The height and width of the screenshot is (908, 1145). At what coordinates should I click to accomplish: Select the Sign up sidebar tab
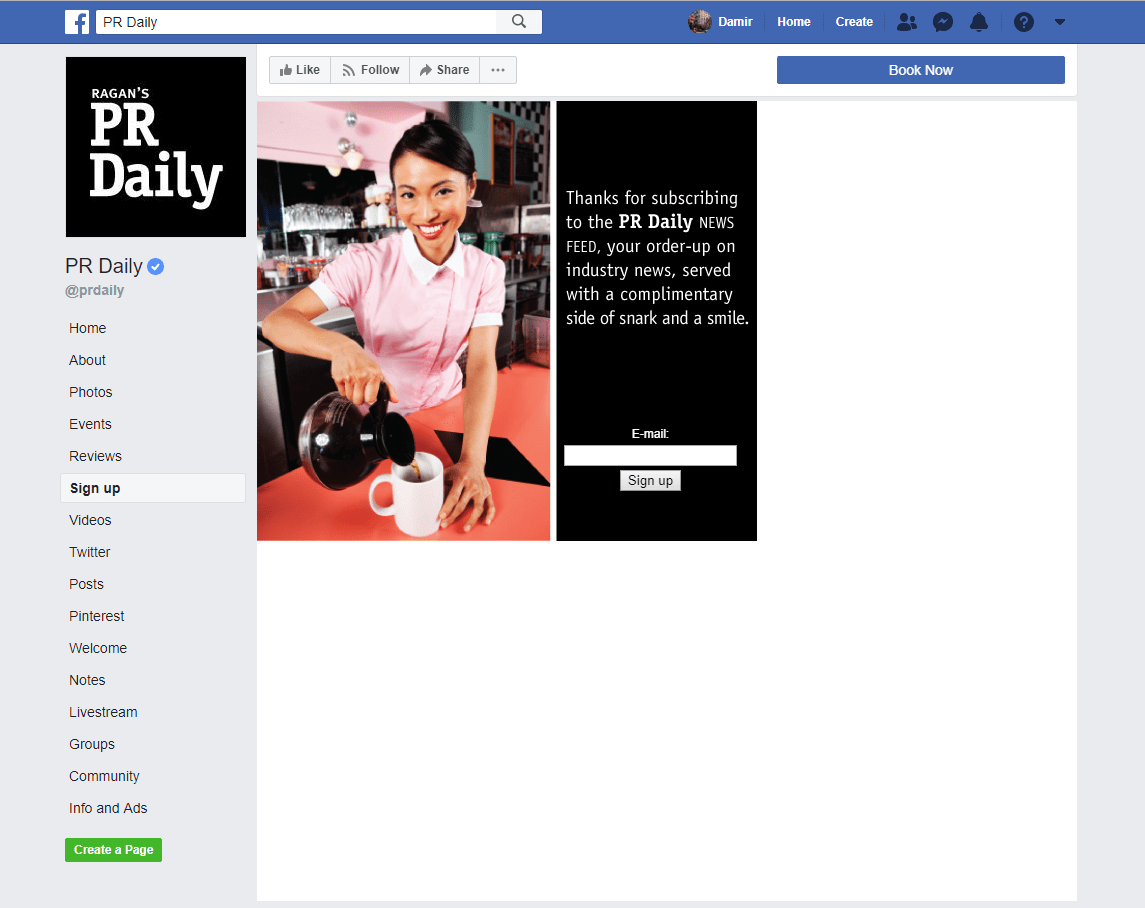coord(153,488)
